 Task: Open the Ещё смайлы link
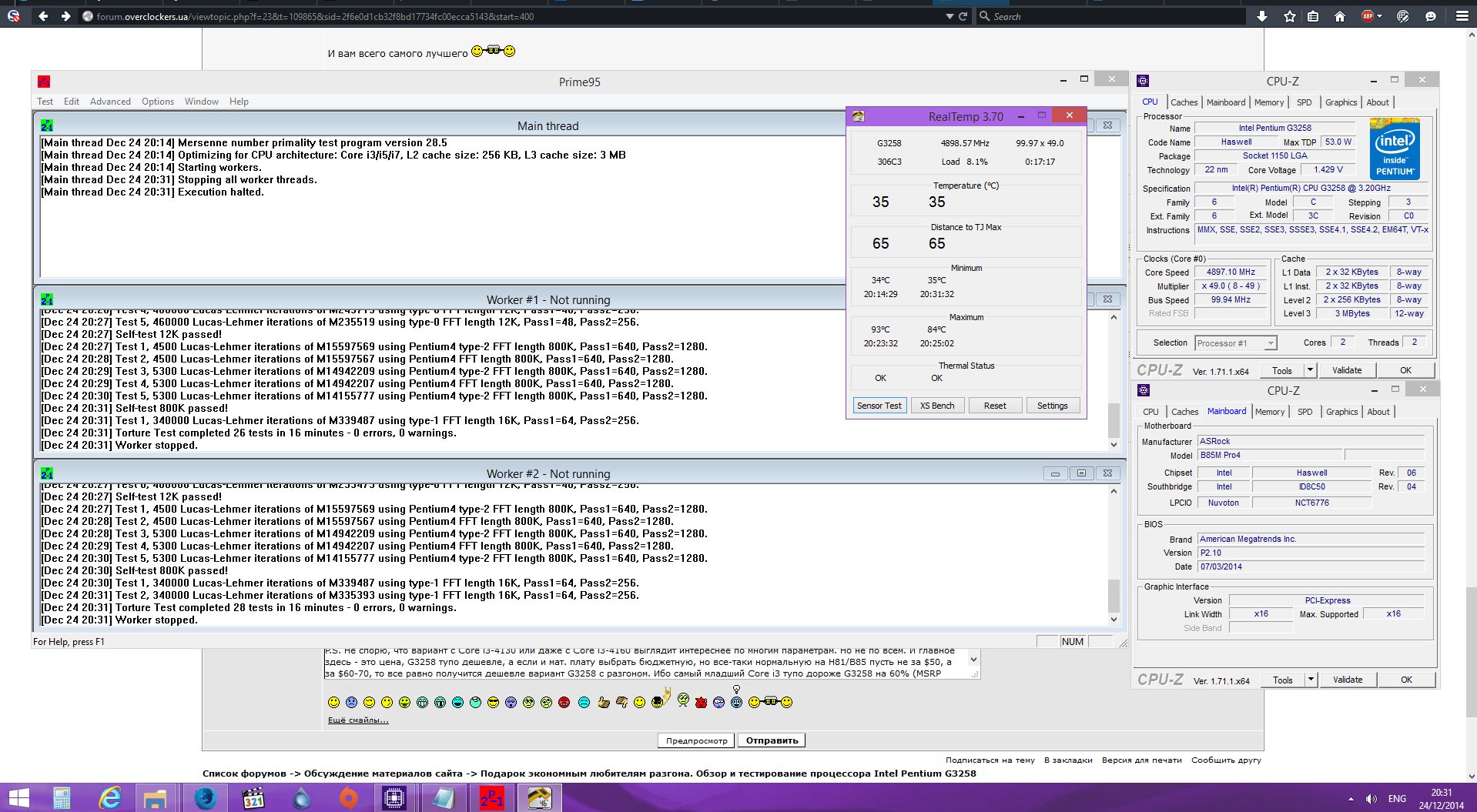click(358, 720)
